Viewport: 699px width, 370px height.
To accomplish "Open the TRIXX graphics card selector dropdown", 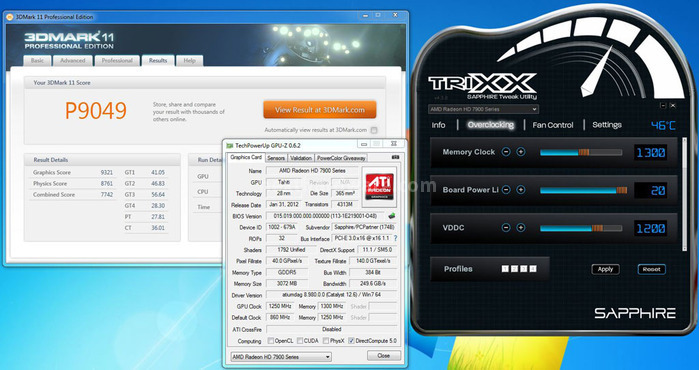I will (x=483, y=109).
